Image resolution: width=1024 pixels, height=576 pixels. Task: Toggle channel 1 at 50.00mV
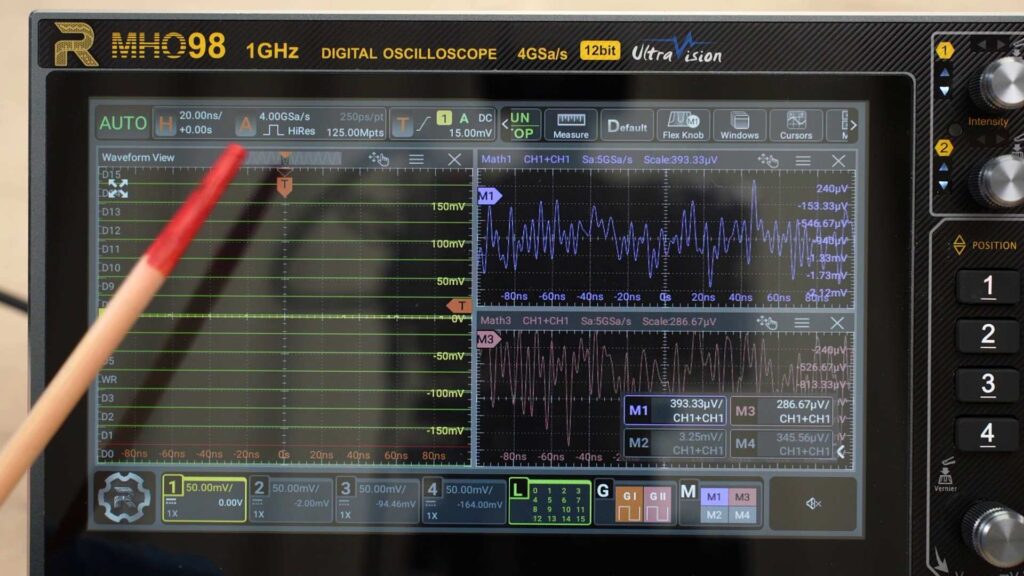point(204,499)
